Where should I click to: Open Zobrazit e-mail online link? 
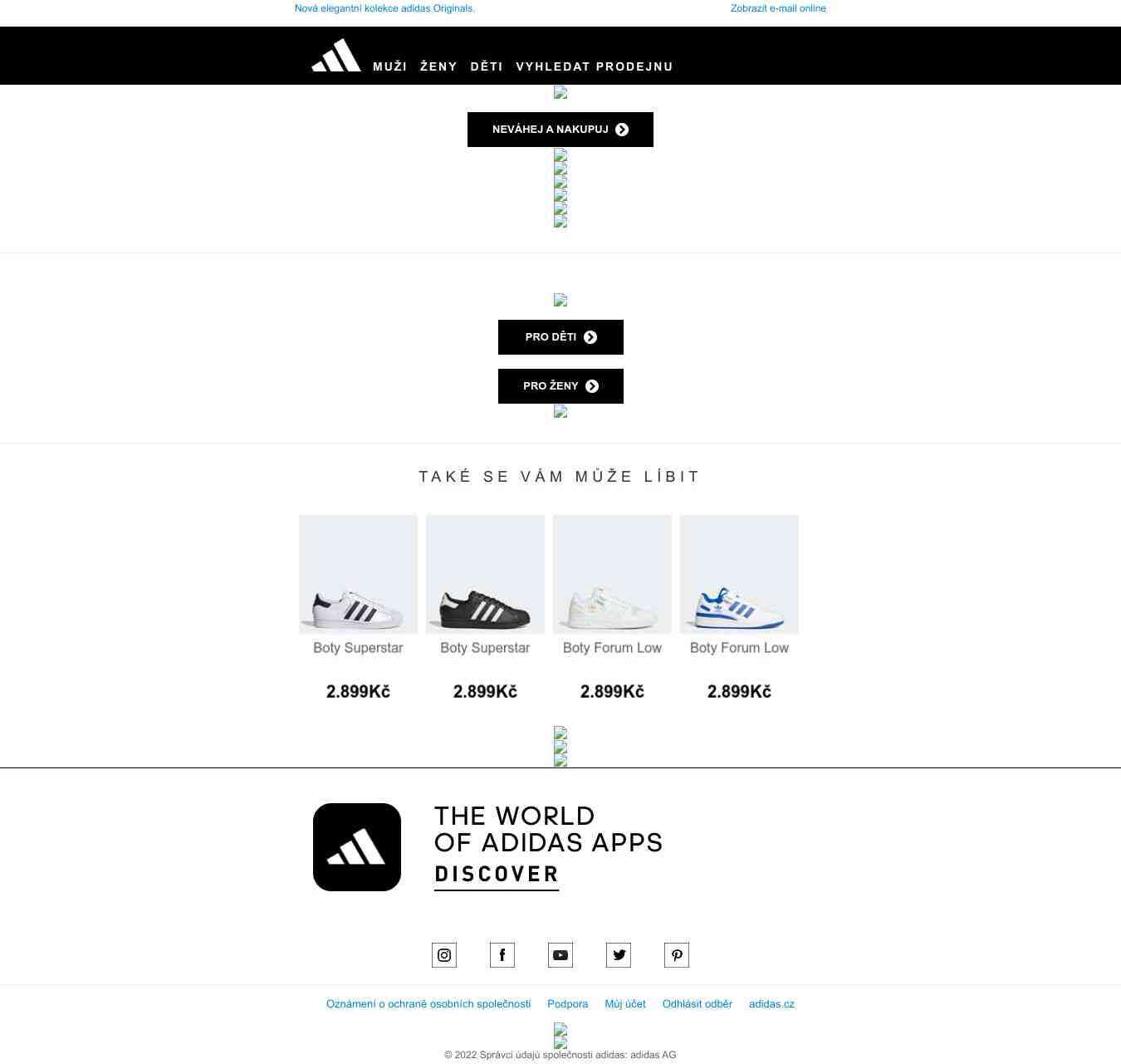click(778, 8)
